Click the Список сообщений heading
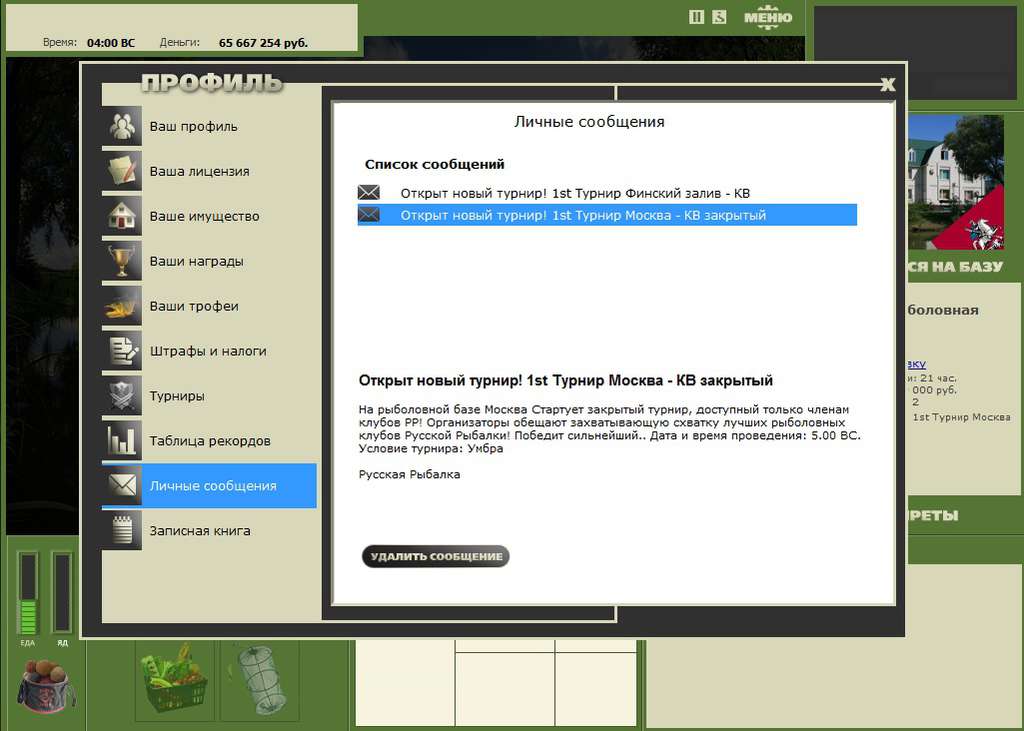1024x731 pixels. [x=434, y=164]
